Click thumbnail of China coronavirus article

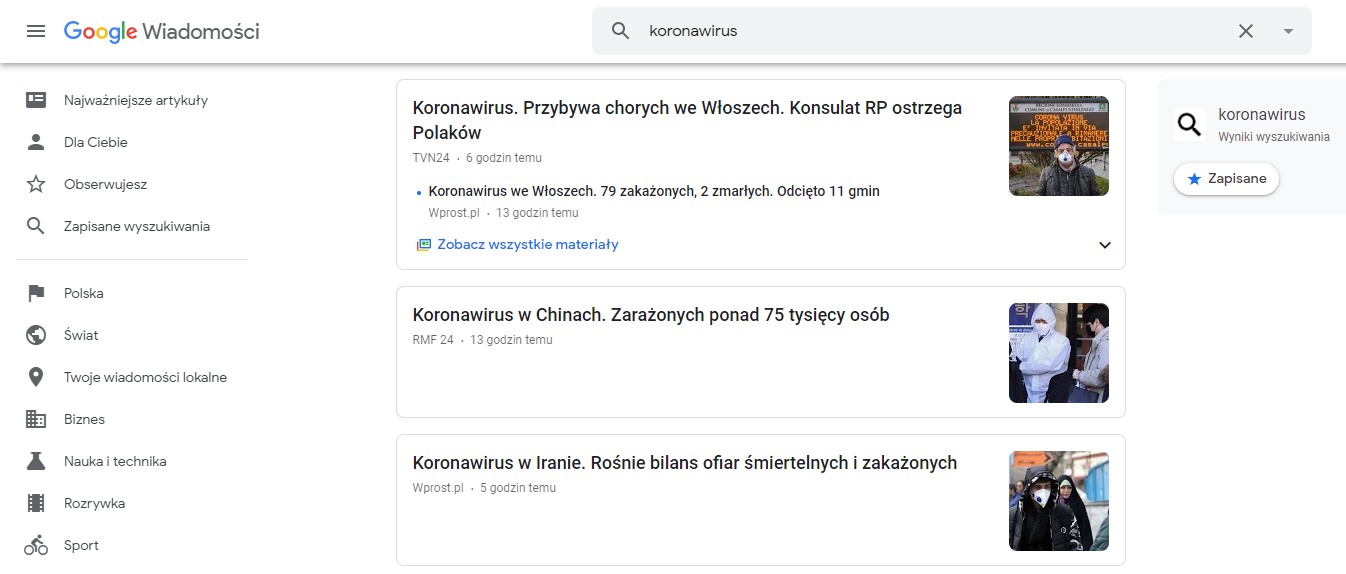pos(1059,353)
